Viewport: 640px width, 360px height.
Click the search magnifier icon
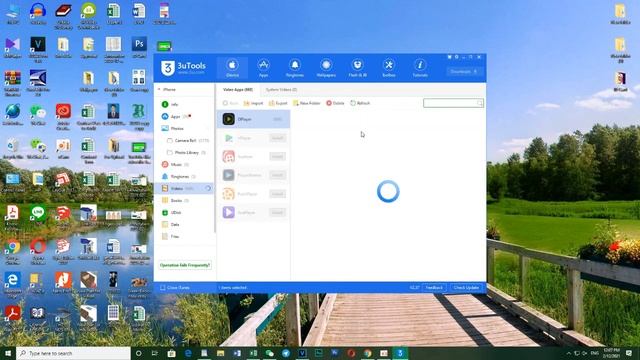coord(480,103)
